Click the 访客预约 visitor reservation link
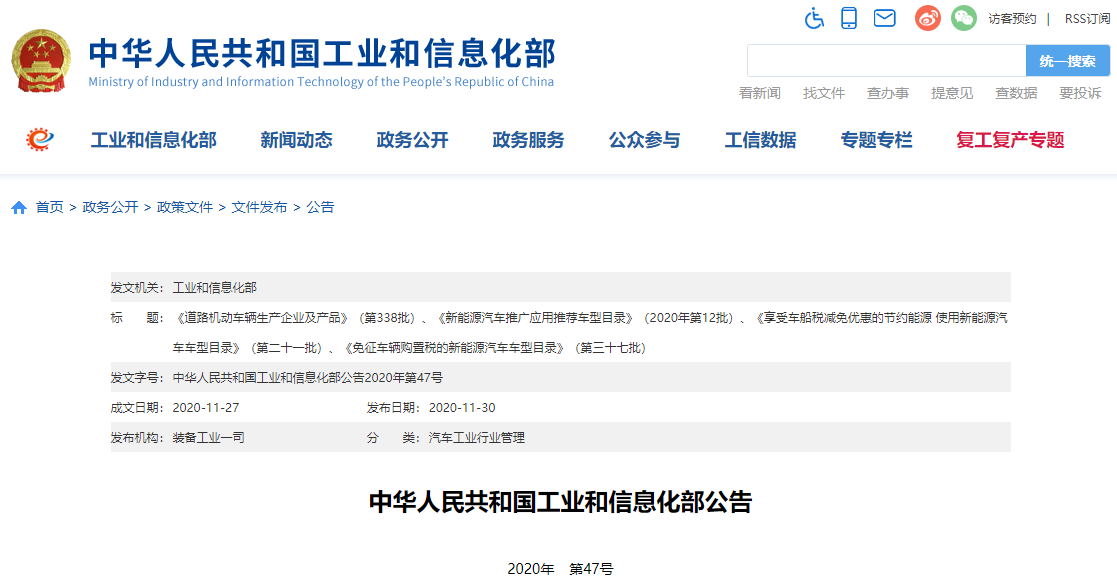The width and height of the screenshot is (1117, 581). [1011, 18]
